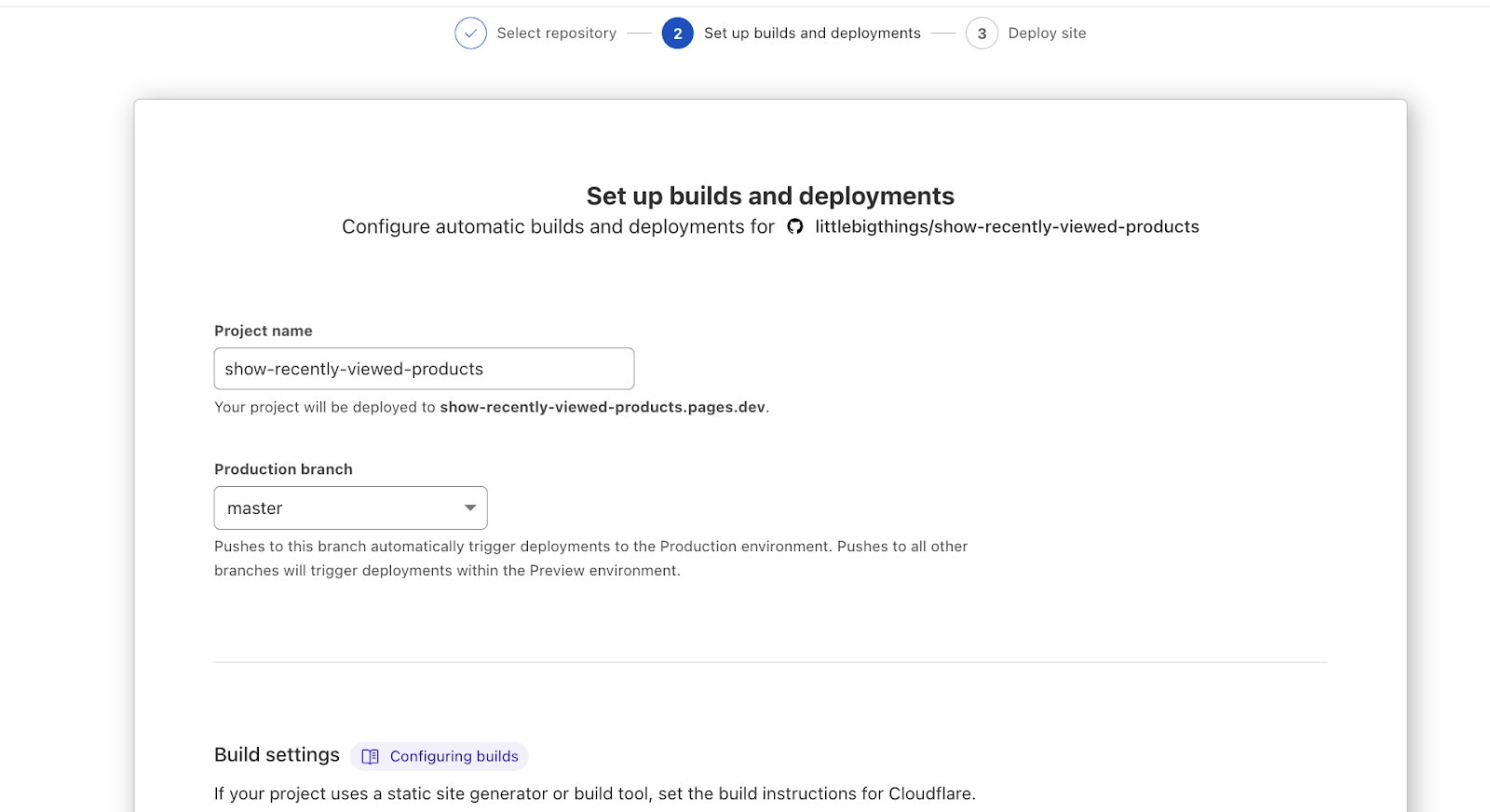Click the Project name label
This screenshot has width=1490, height=812.
click(x=264, y=331)
